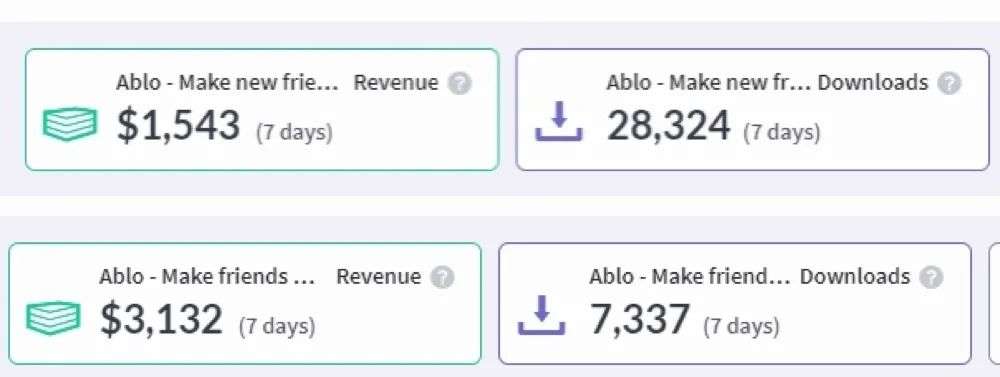This screenshot has height=377, width=1000.
Task: Click the purple download arrow icon beside 28,324
Action: (559, 122)
